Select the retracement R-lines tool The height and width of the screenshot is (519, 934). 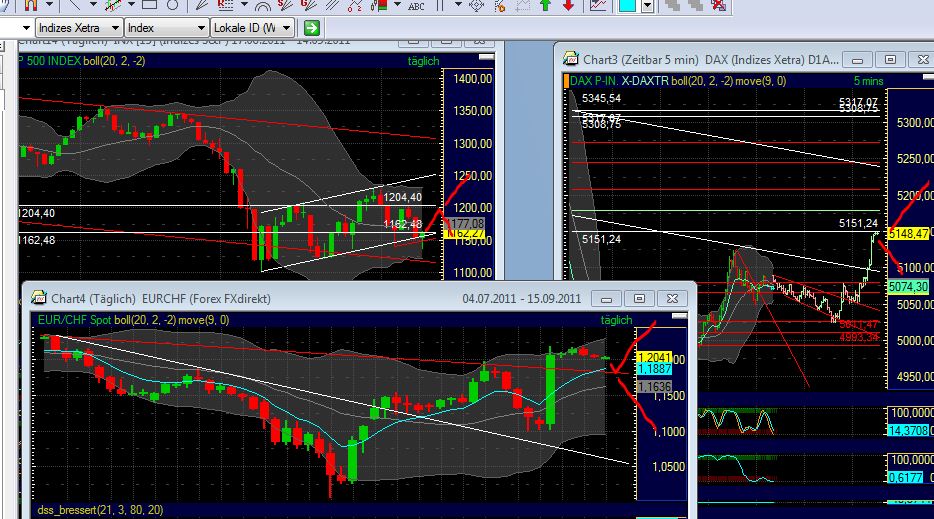click(x=225, y=5)
